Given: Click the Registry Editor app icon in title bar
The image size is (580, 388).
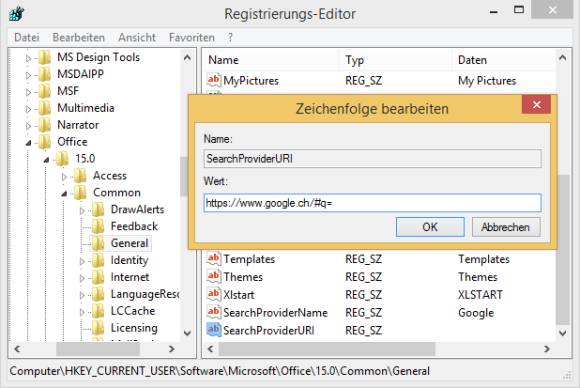Looking at the screenshot, I should 17,14.
